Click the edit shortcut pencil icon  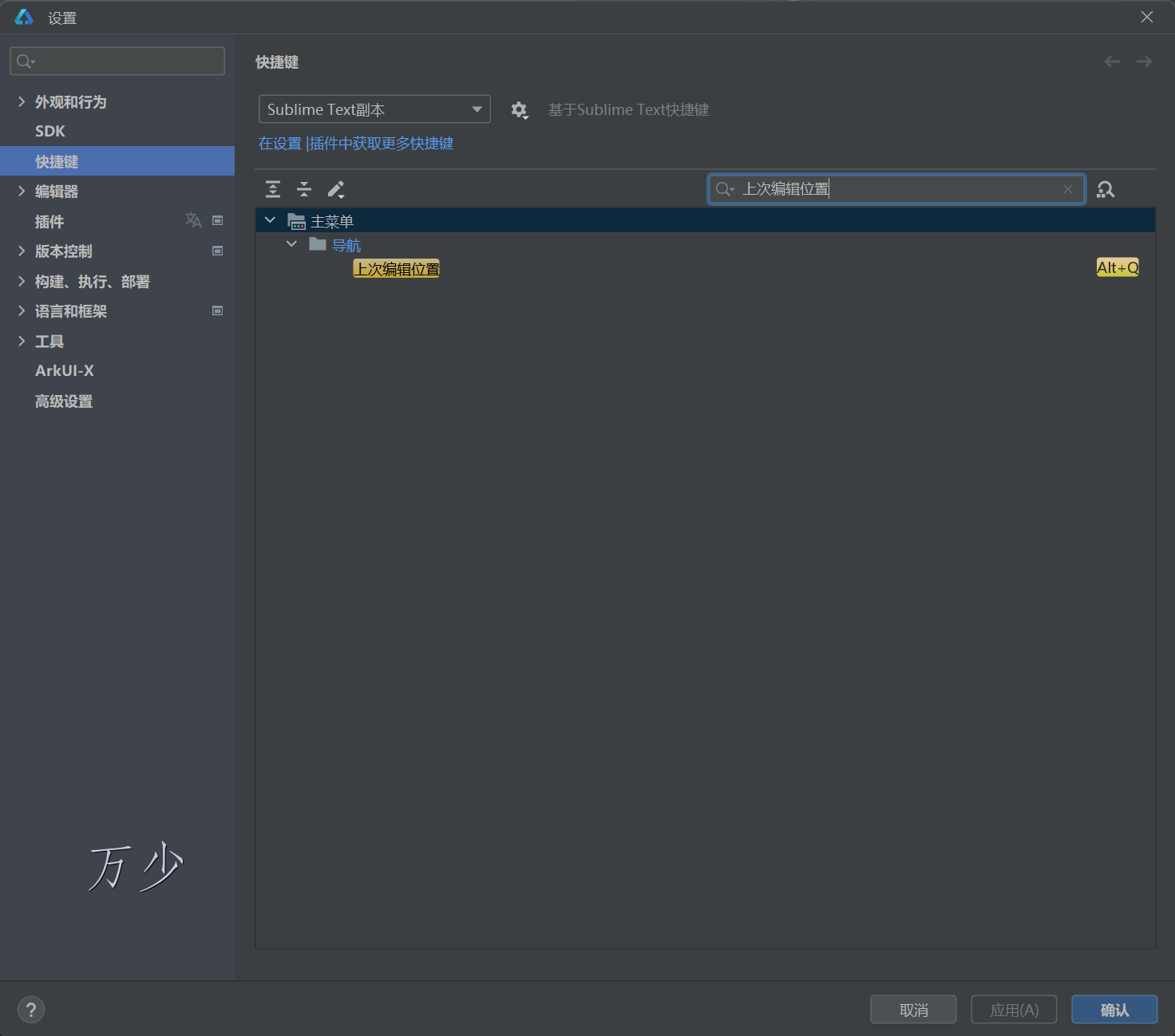pyautogui.click(x=336, y=189)
